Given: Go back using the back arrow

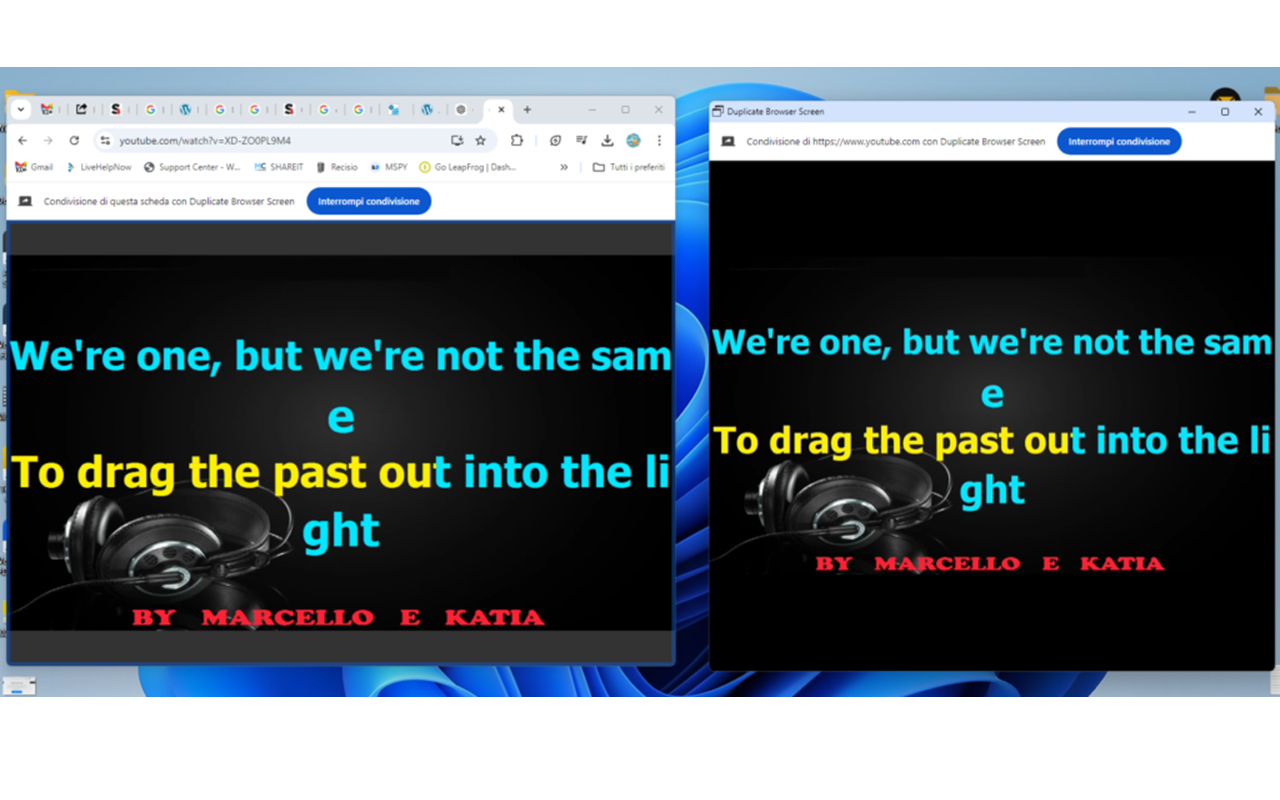Looking at the screenshot, I should click(x=22, y=141).
